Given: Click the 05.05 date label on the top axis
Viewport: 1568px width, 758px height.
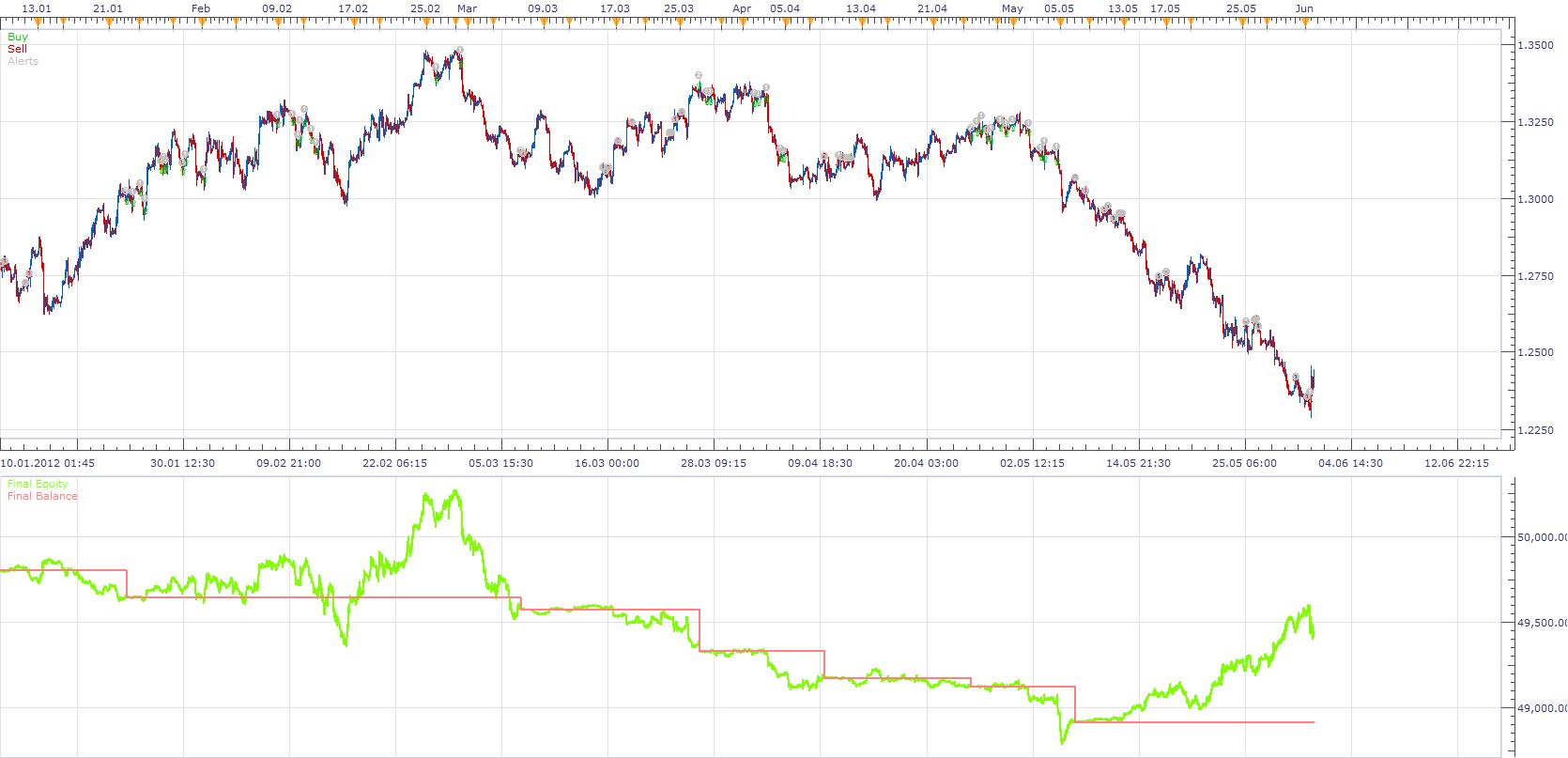Looking at the screenshot, I should click(1059, 8).
